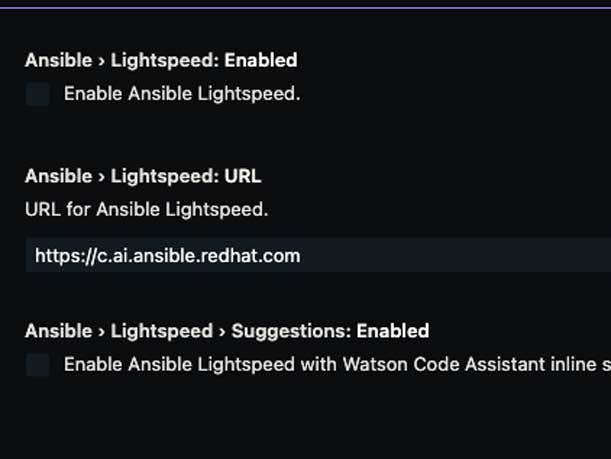Click "Lightspeed" in the Suggestions Enabled heading
Screen dimensions: 611x459
pos(161,331)
